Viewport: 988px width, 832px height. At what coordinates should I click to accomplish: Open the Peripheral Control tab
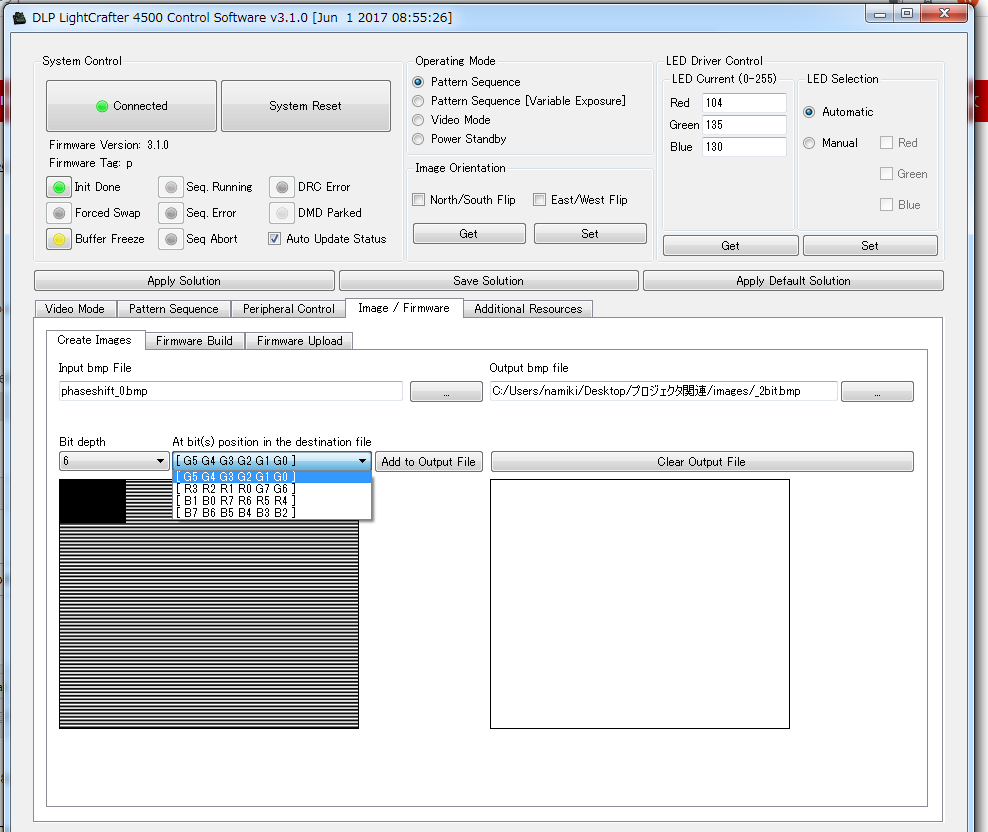tap(289, 309)
